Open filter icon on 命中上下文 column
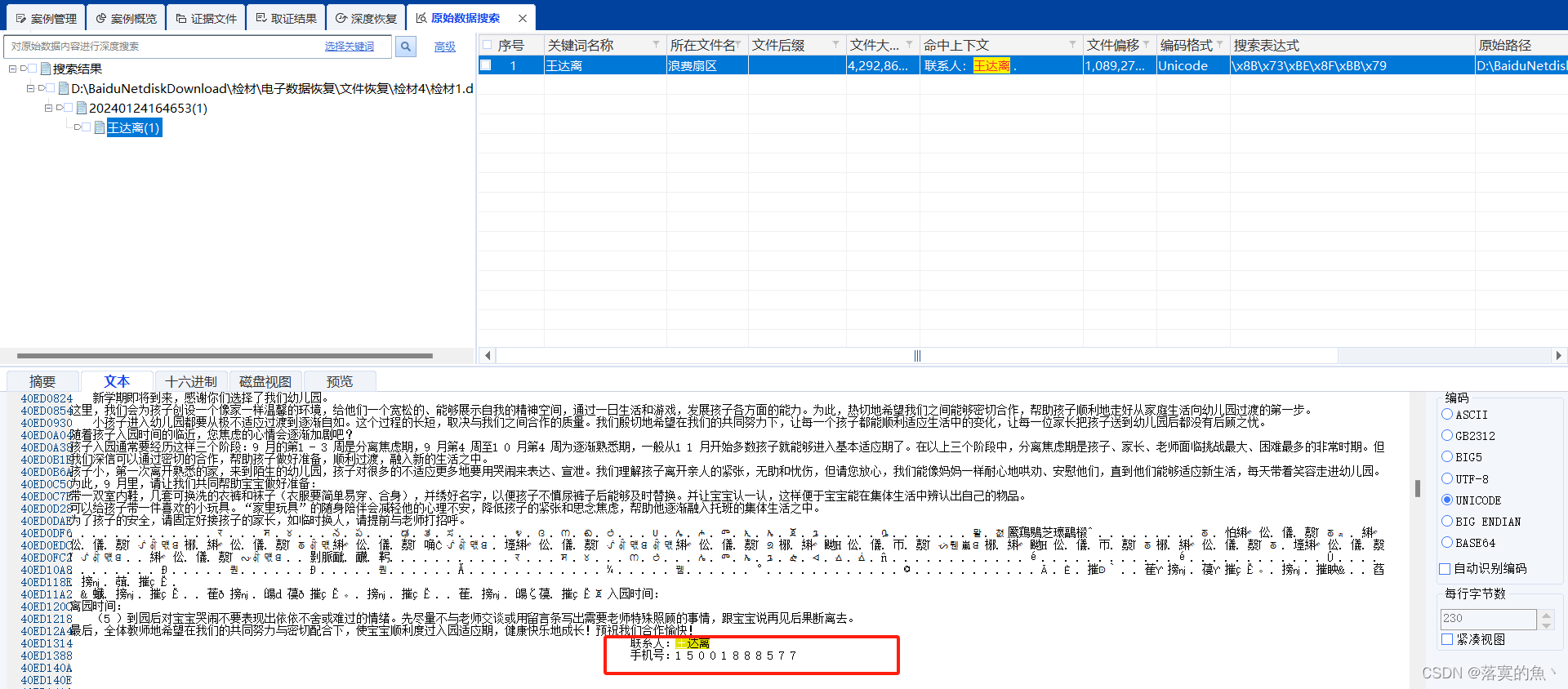1568x689 pixels. [1073, 45]
